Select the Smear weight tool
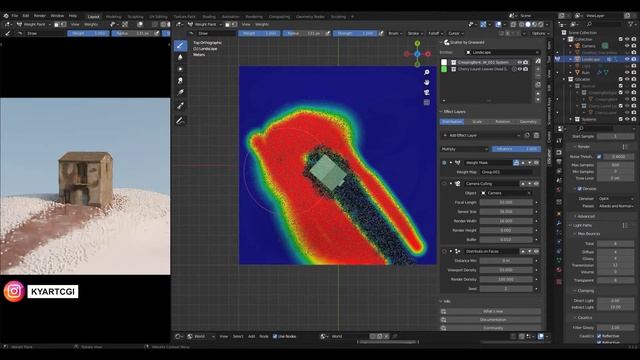640x360 pixels. coord(180,81)
